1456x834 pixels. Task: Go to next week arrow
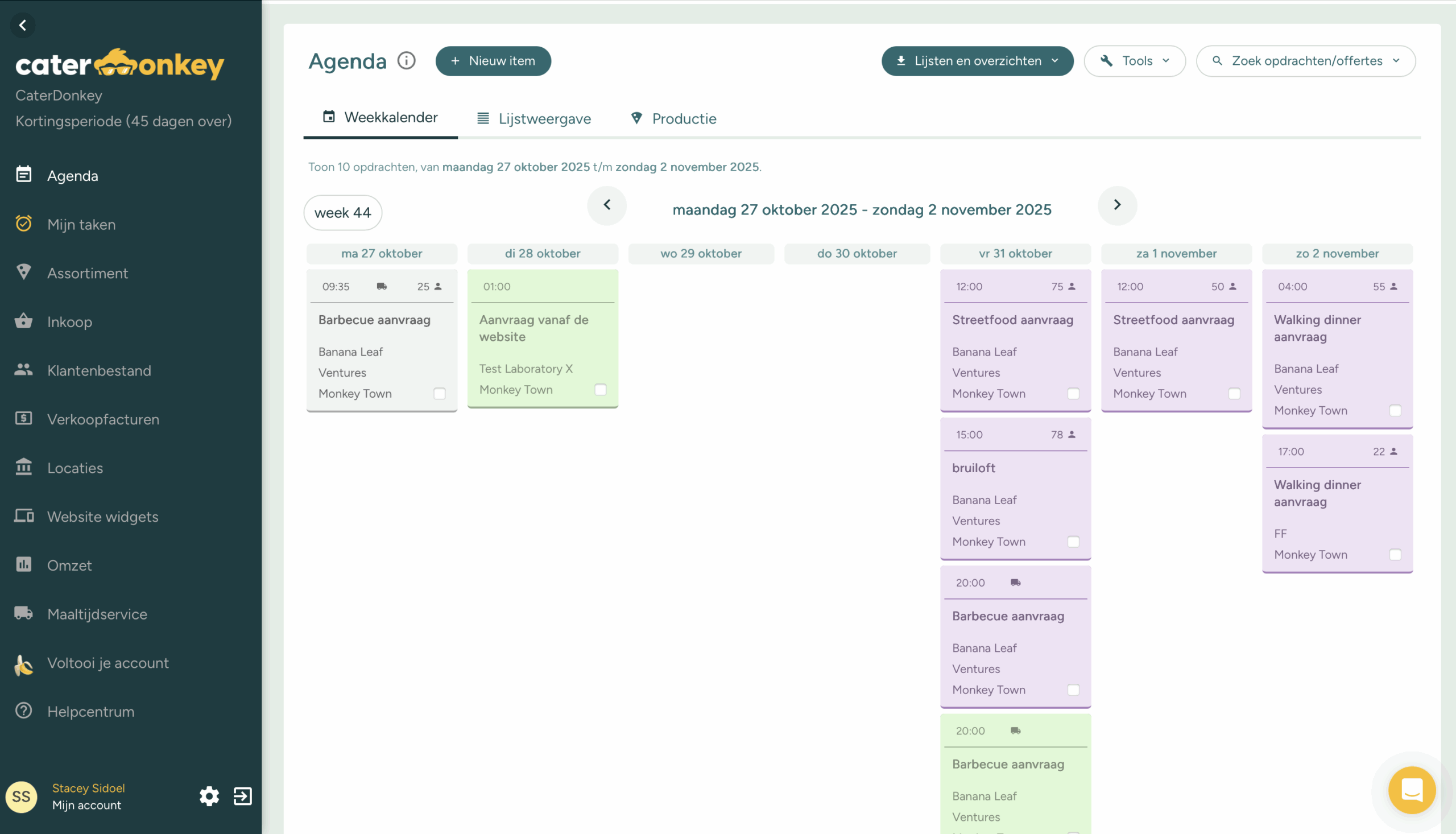tap(1116, 205)
